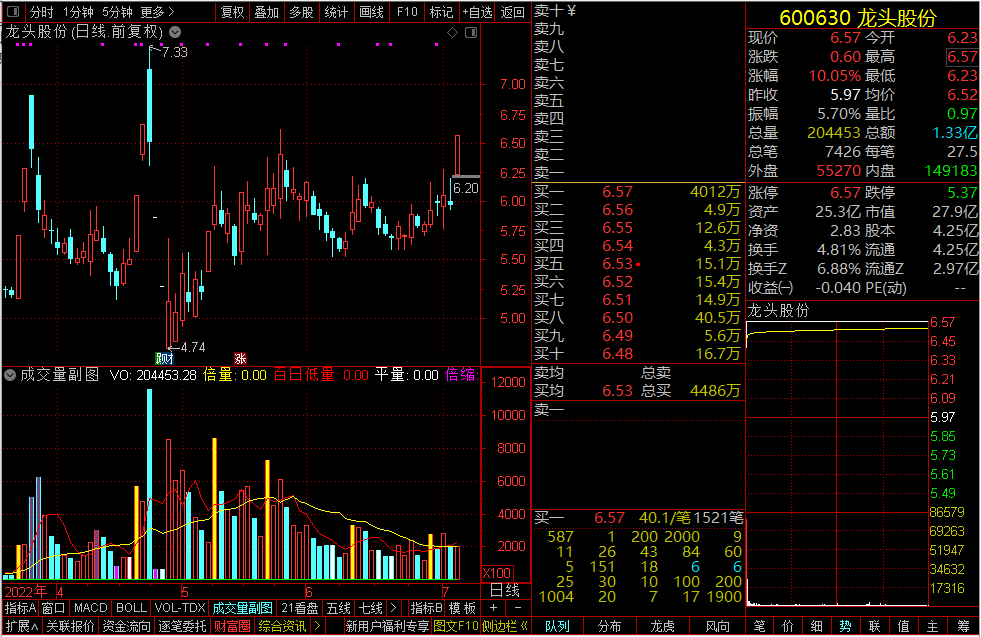Click the 返回 back button
This screenshot has height=637, width=981.
[x=512, y=12]
